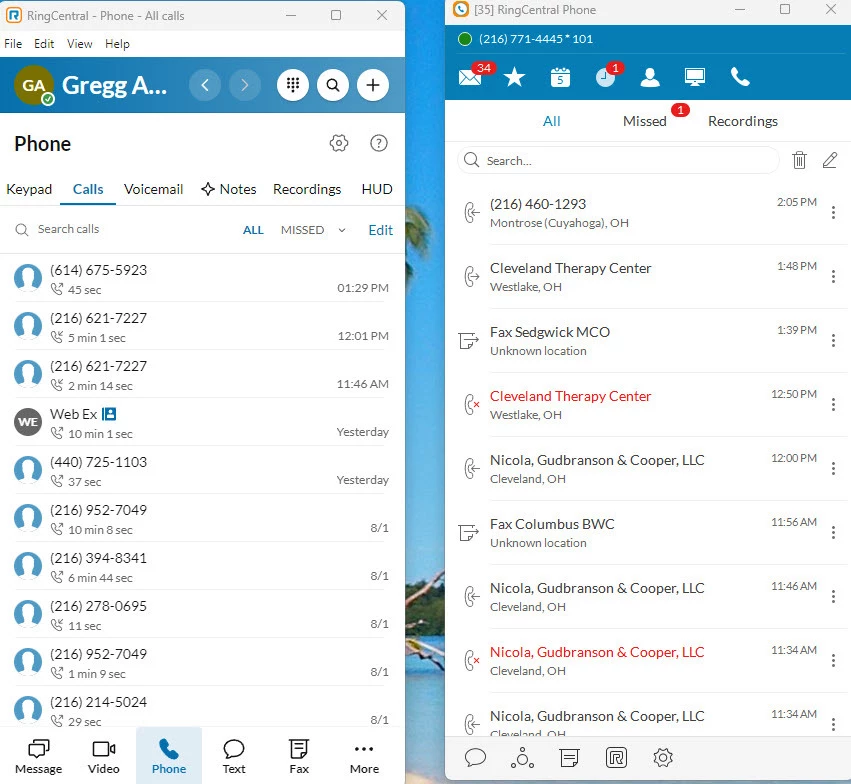Select the (216) 278-0695 call entry
The width and height of the screenshot is (851, 784).
[202, 614]
